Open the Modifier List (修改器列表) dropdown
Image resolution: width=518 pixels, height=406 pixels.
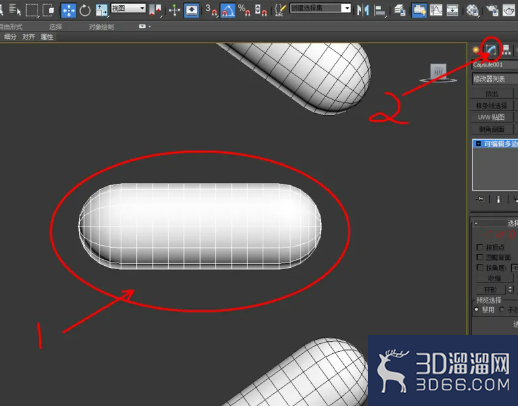click(x=495, y=79)
